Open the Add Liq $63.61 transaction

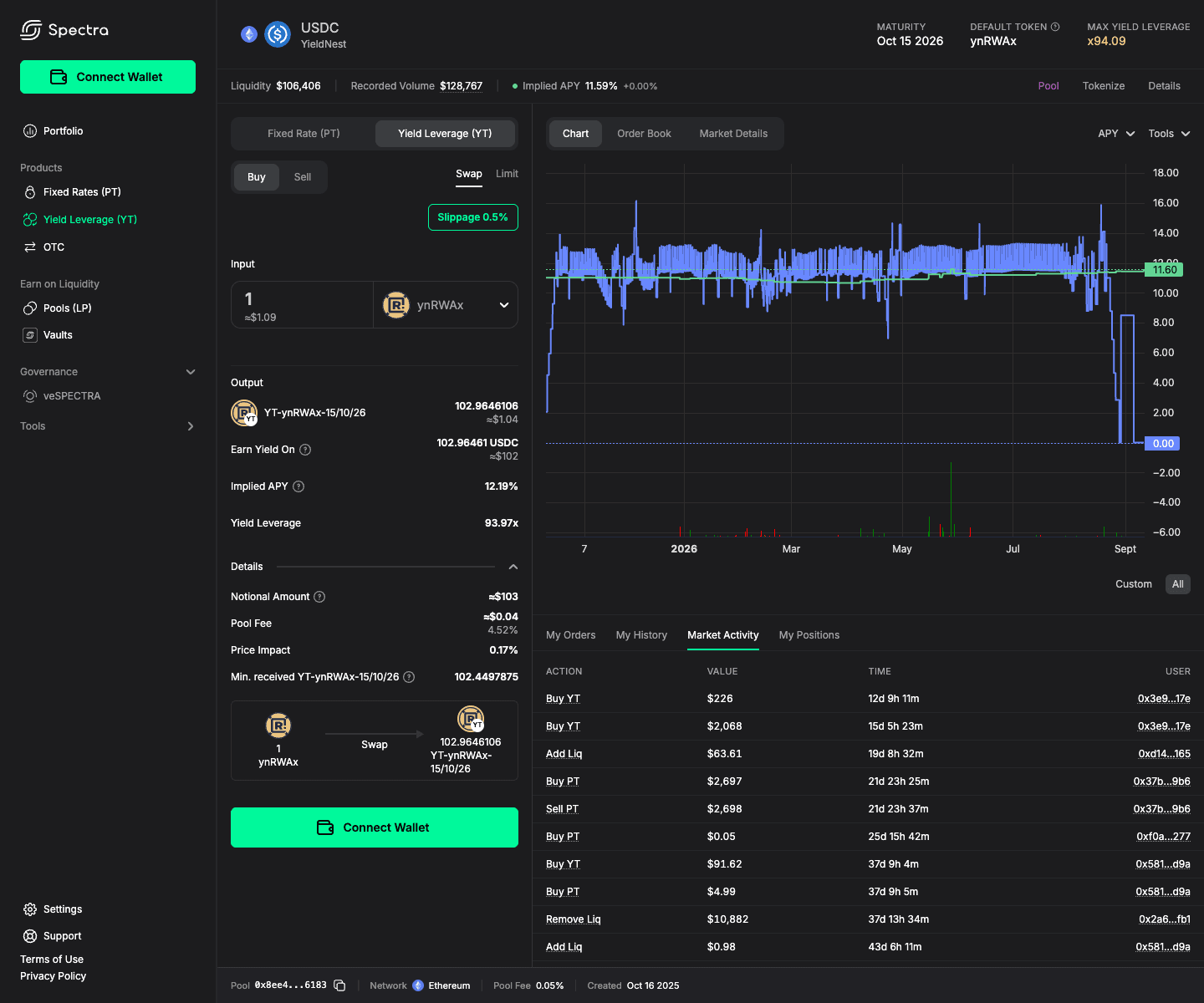pyautogui.click(x=564, y=754)
